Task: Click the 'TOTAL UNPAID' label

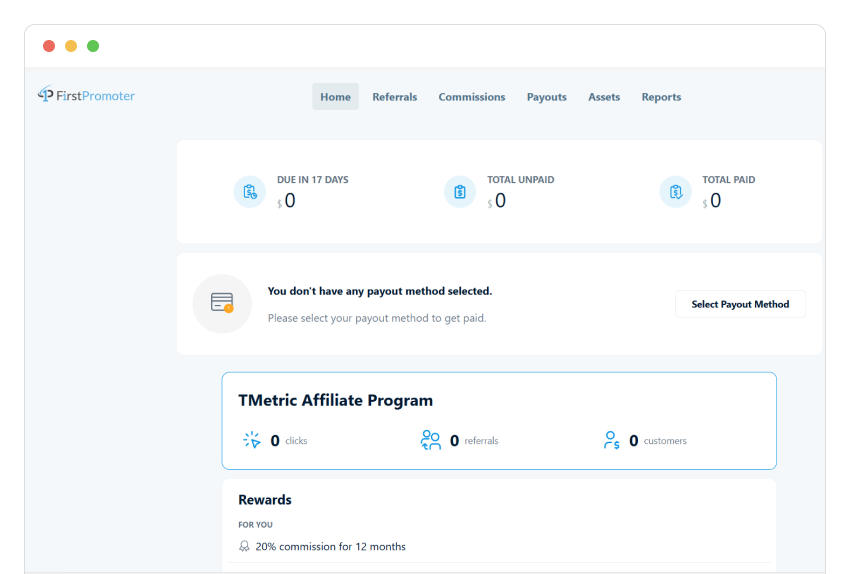Action: tap(520, 179)
